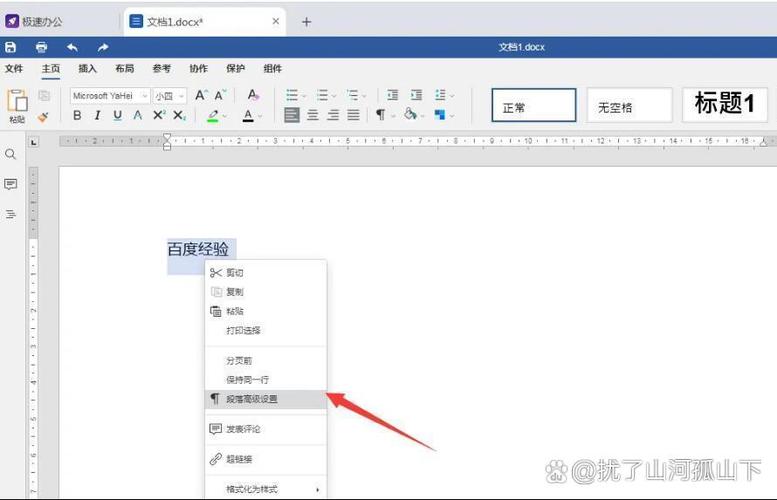Viewport: 777px width, 500px height.
Task: Click the redo arrow
Action: coord(103,47)
